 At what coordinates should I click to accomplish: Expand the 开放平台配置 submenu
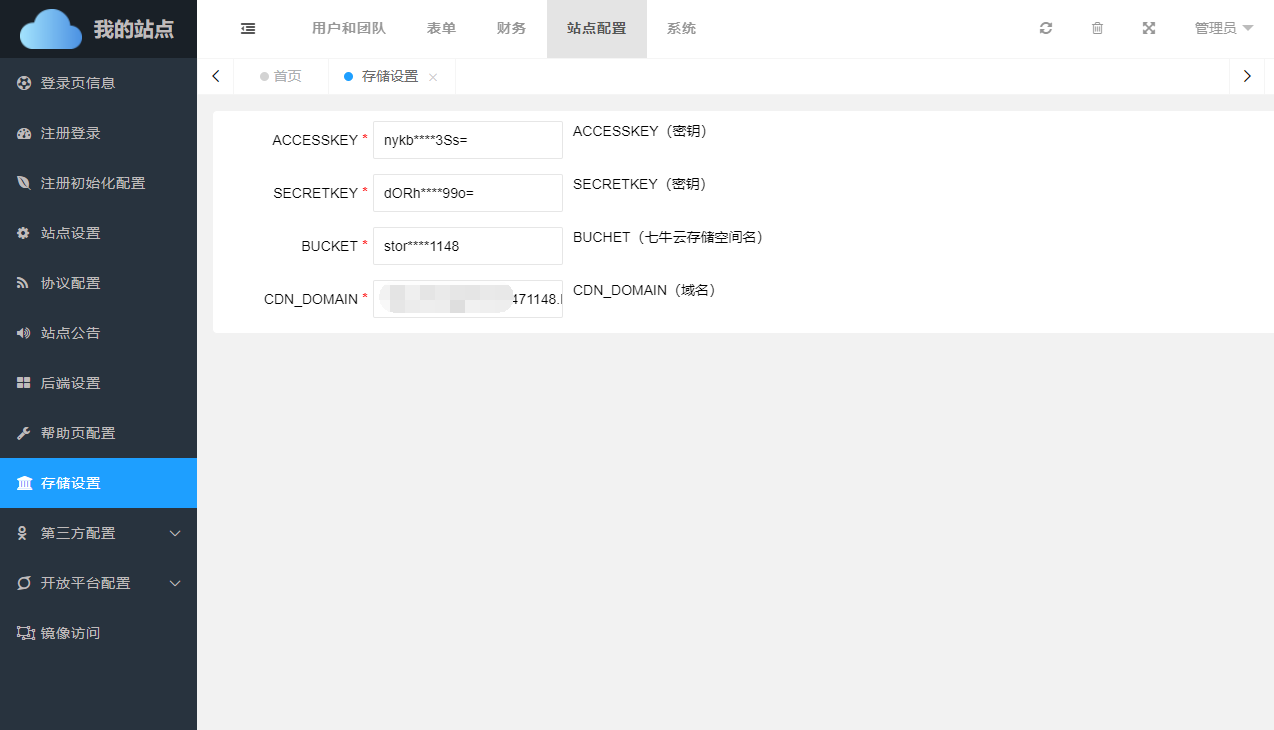(98, 583)
